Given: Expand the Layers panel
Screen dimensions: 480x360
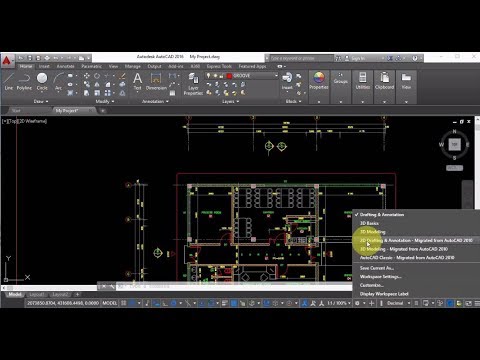Looking at the screenshot, I should click(230, 101).
